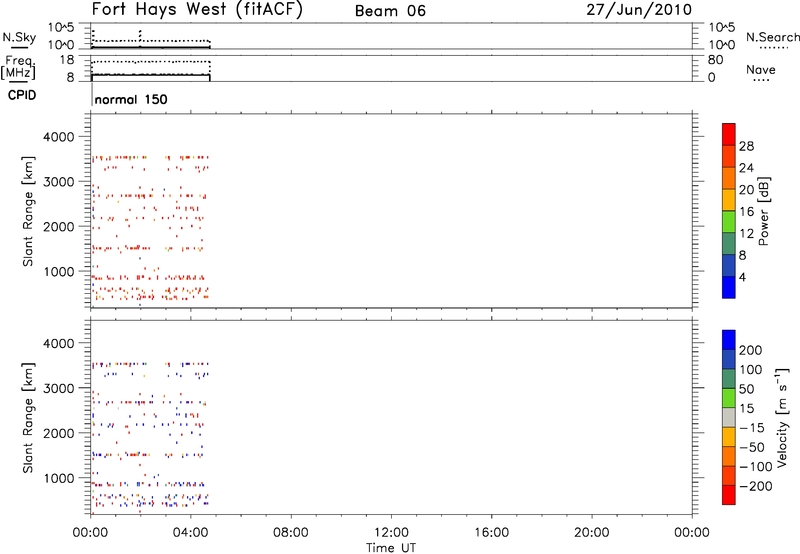Click the grey -15 to 15 Velocity color segment
Screen dimensions: 800x554
729,418
